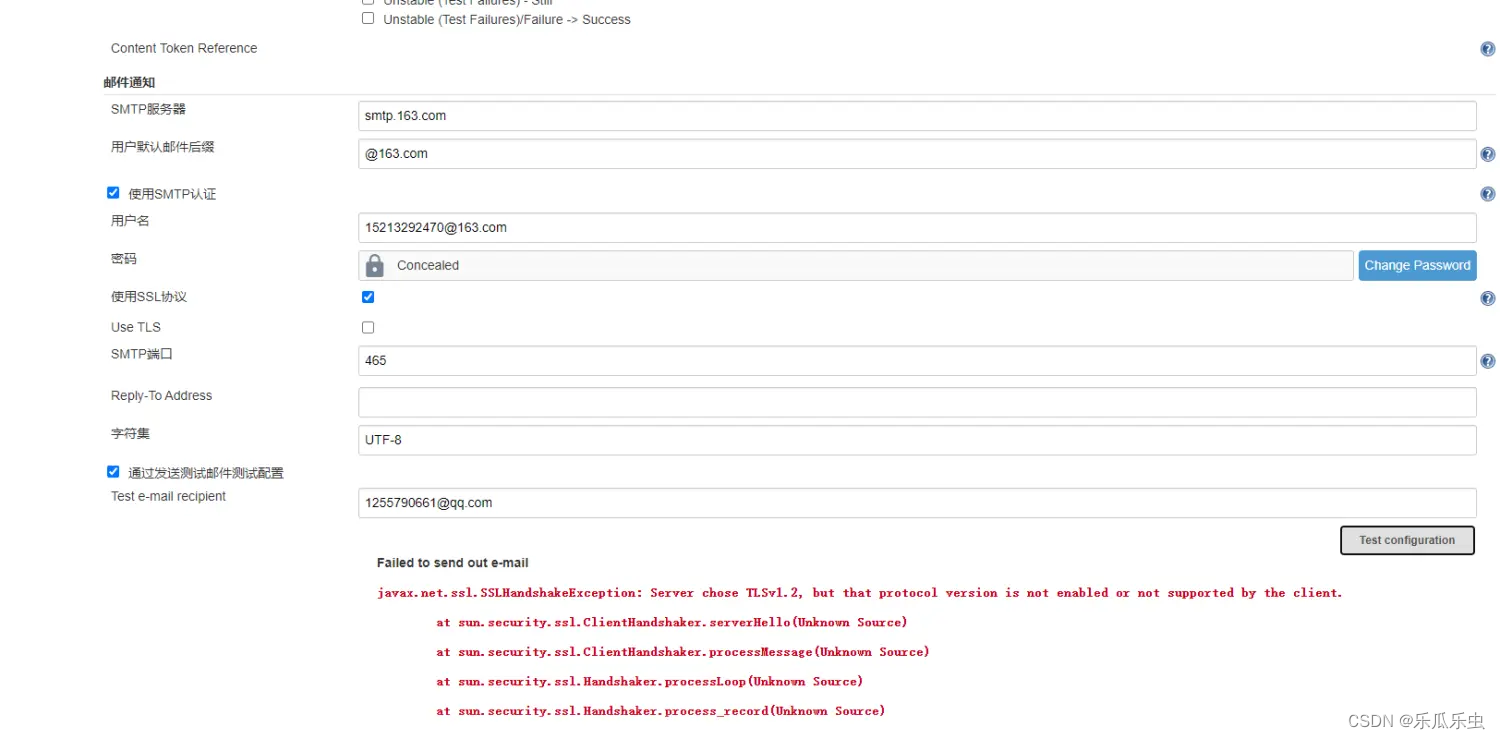This screenshot has height=739, width=1500.
Task: Open help beside the 用户默认邮件后缀 field
Action: (x=1487, y=153)
